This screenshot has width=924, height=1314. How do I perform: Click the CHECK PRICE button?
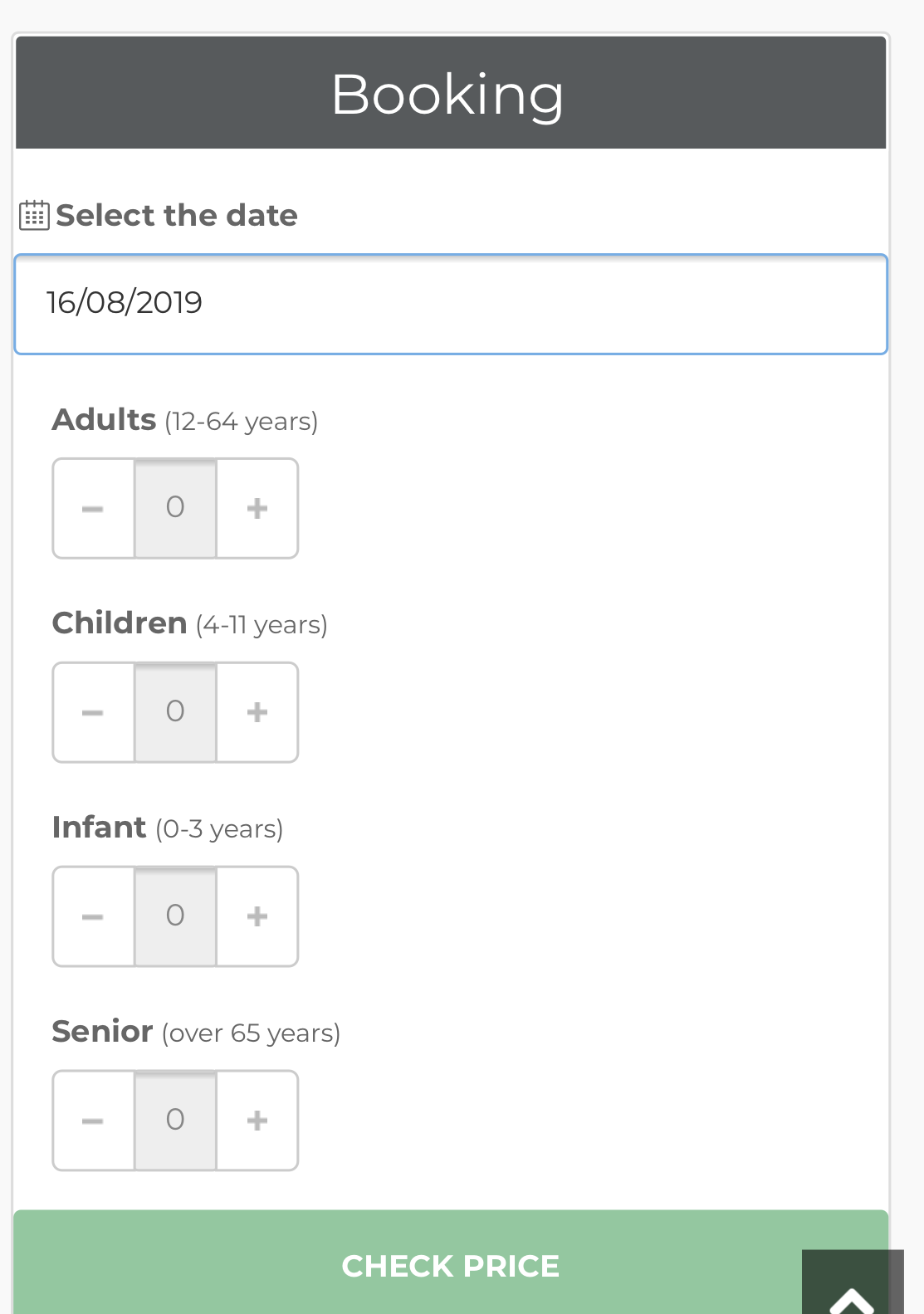(x=451, y=1263)
